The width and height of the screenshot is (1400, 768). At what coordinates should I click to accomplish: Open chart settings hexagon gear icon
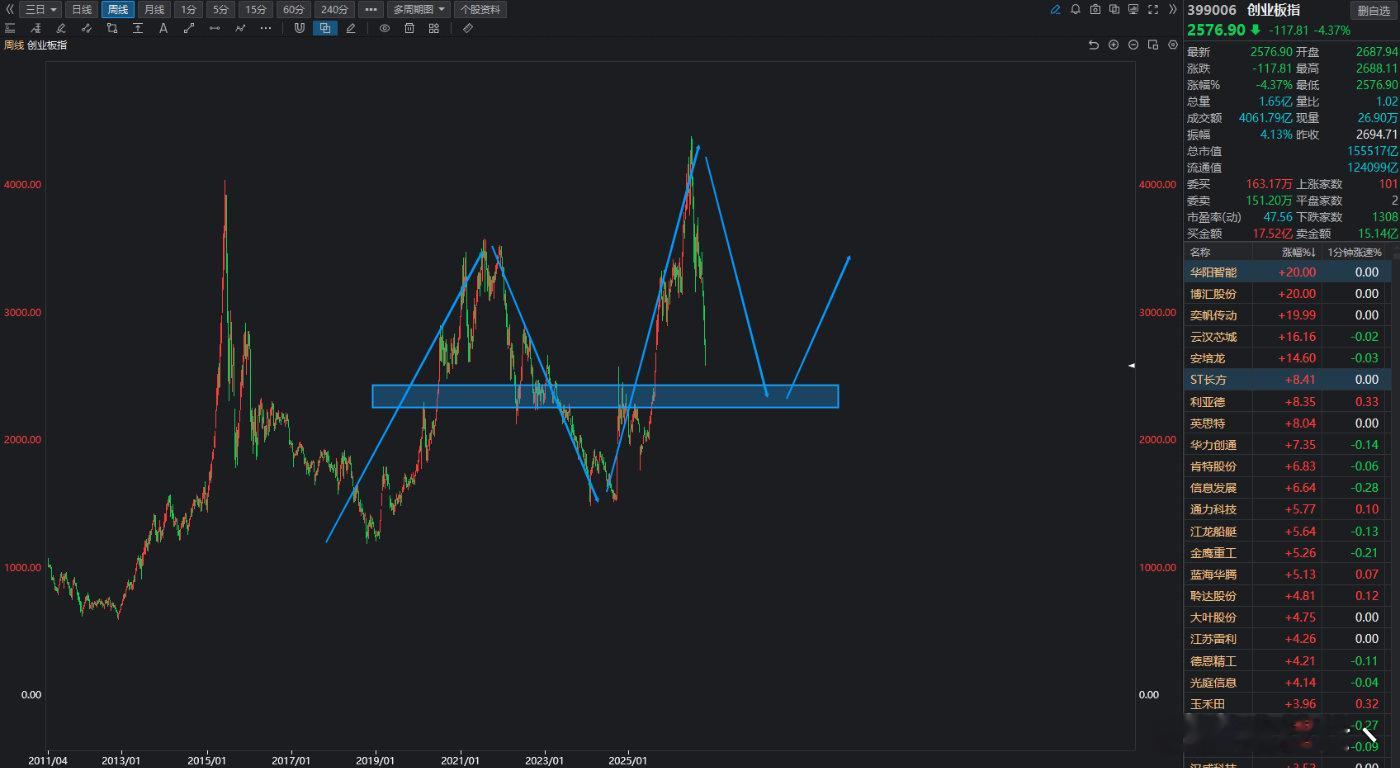click(x=1173, y=45)
